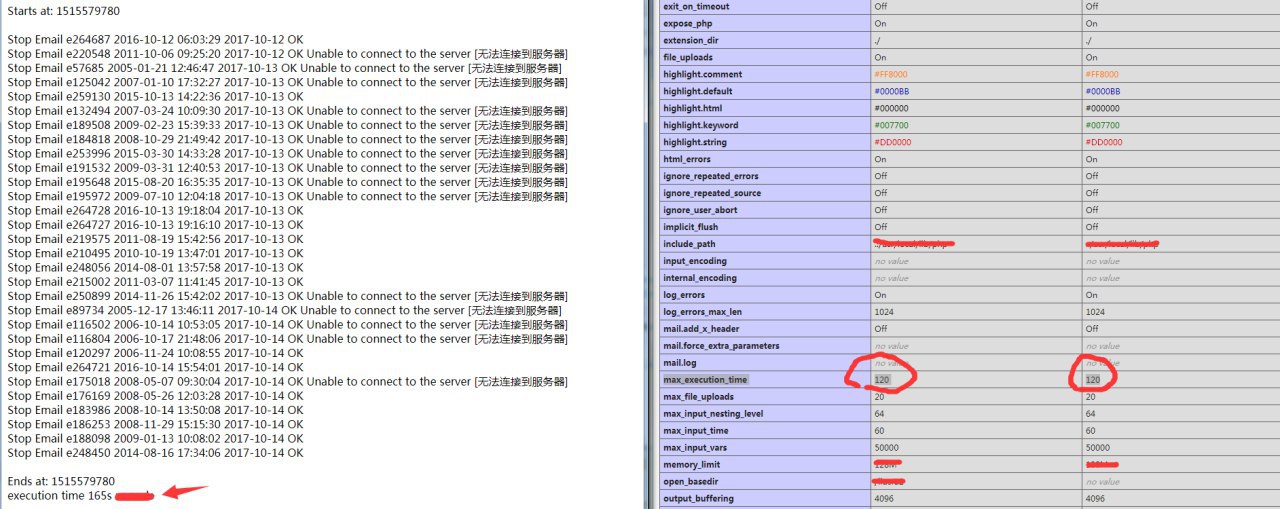Select the Stop Email e176169 log line
The height and width of the screenshot is (509, 1280).
[x=155, y=396]
